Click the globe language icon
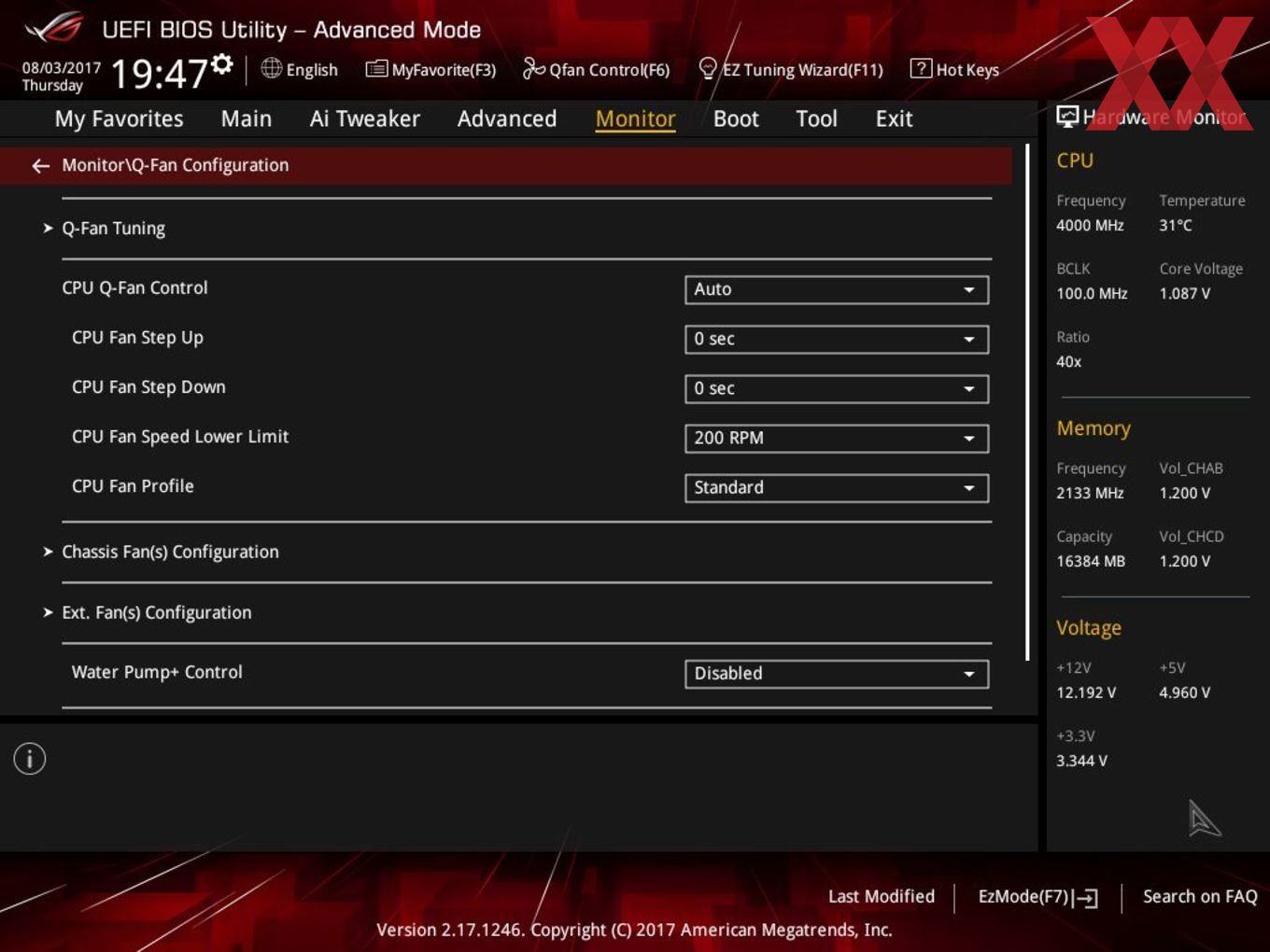The height and width of the screenshot is (952, 1270). coord(271,68)
